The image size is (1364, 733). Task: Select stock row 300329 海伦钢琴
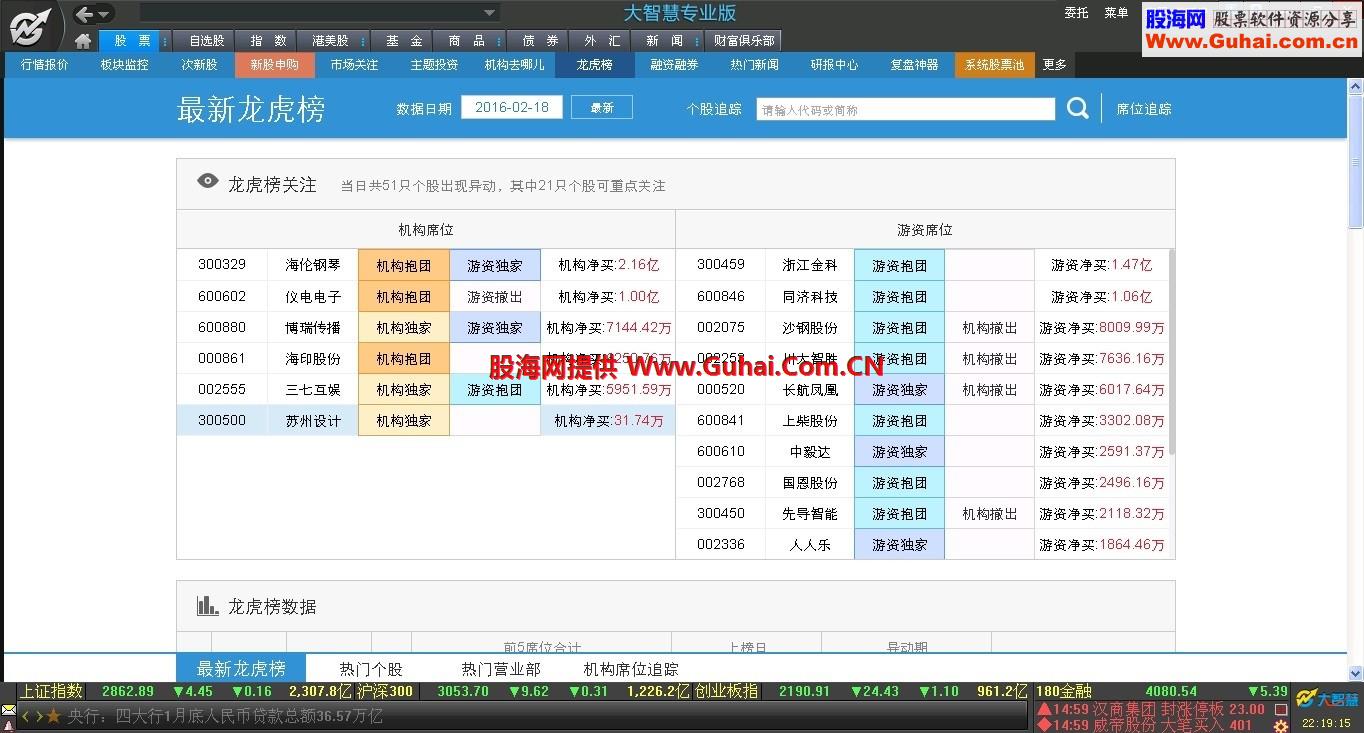[x=426, y=265]
